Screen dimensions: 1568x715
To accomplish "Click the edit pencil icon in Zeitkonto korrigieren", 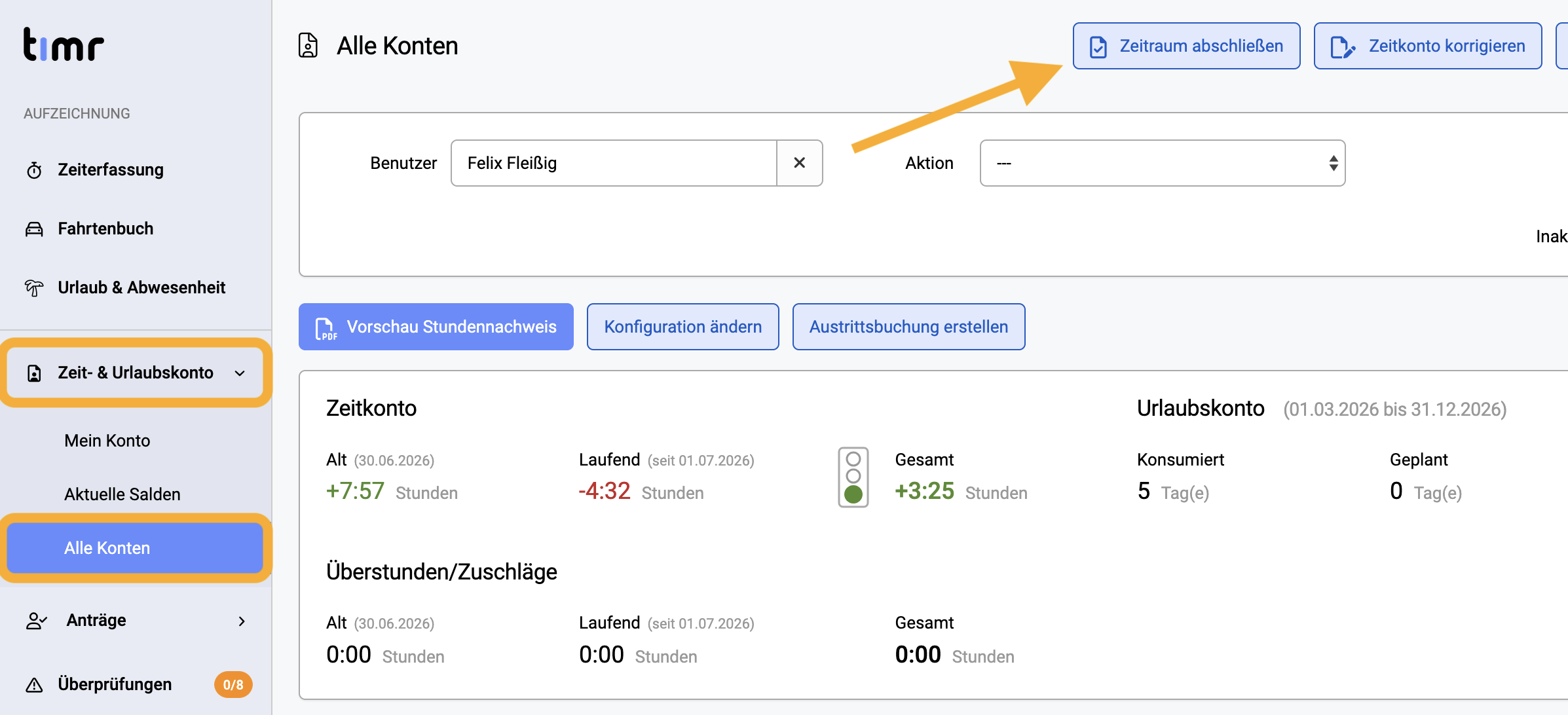I will tap(1343, 46).
